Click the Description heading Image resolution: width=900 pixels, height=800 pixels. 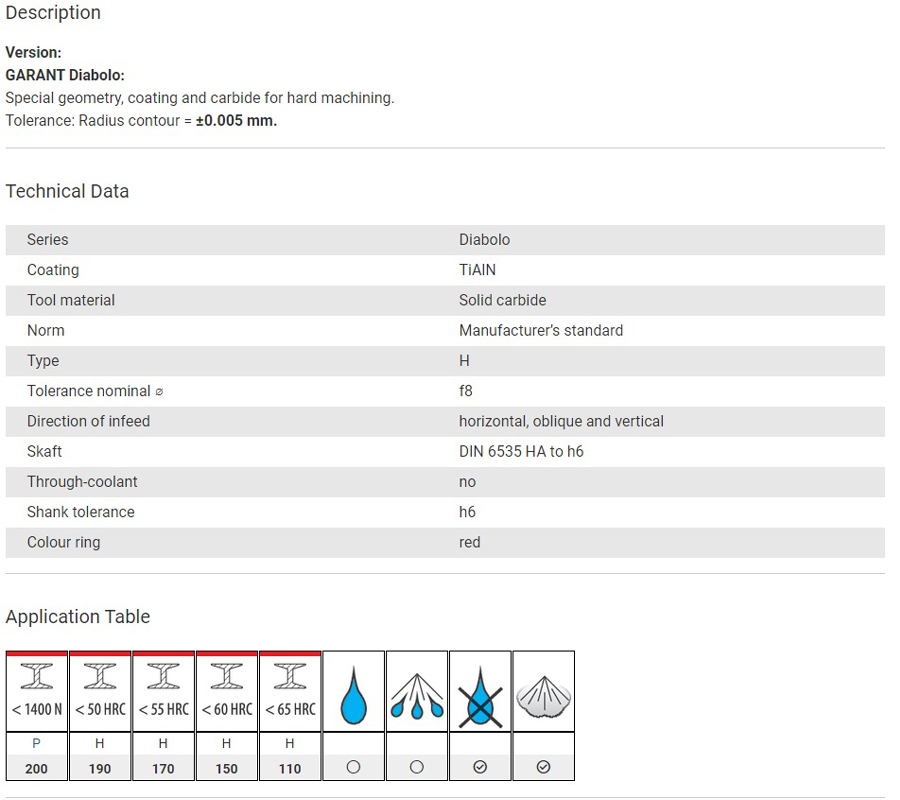tap(53, 13)
